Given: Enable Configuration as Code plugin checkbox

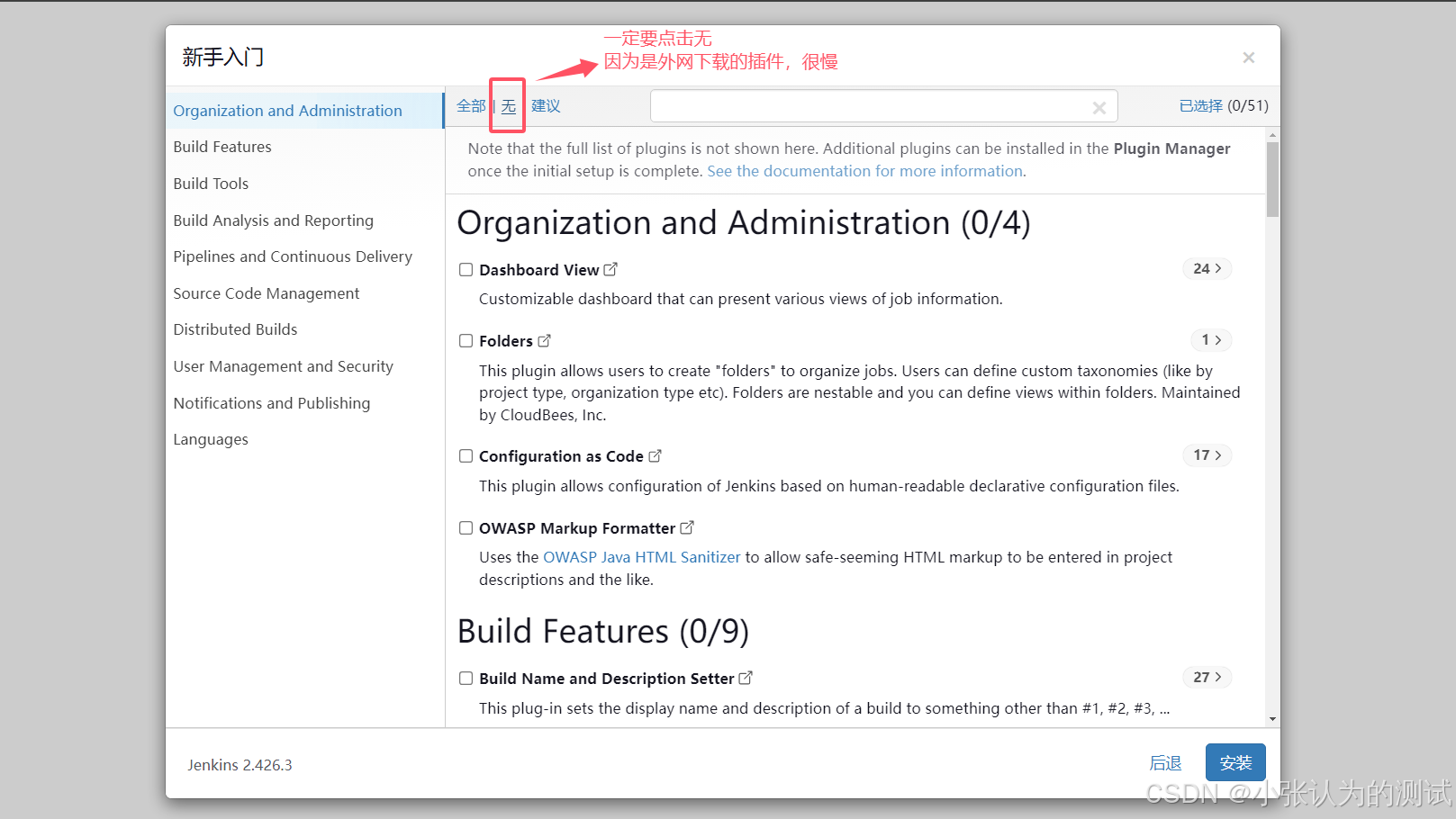Looking at the screenshot, I should (x=466, y=455).
